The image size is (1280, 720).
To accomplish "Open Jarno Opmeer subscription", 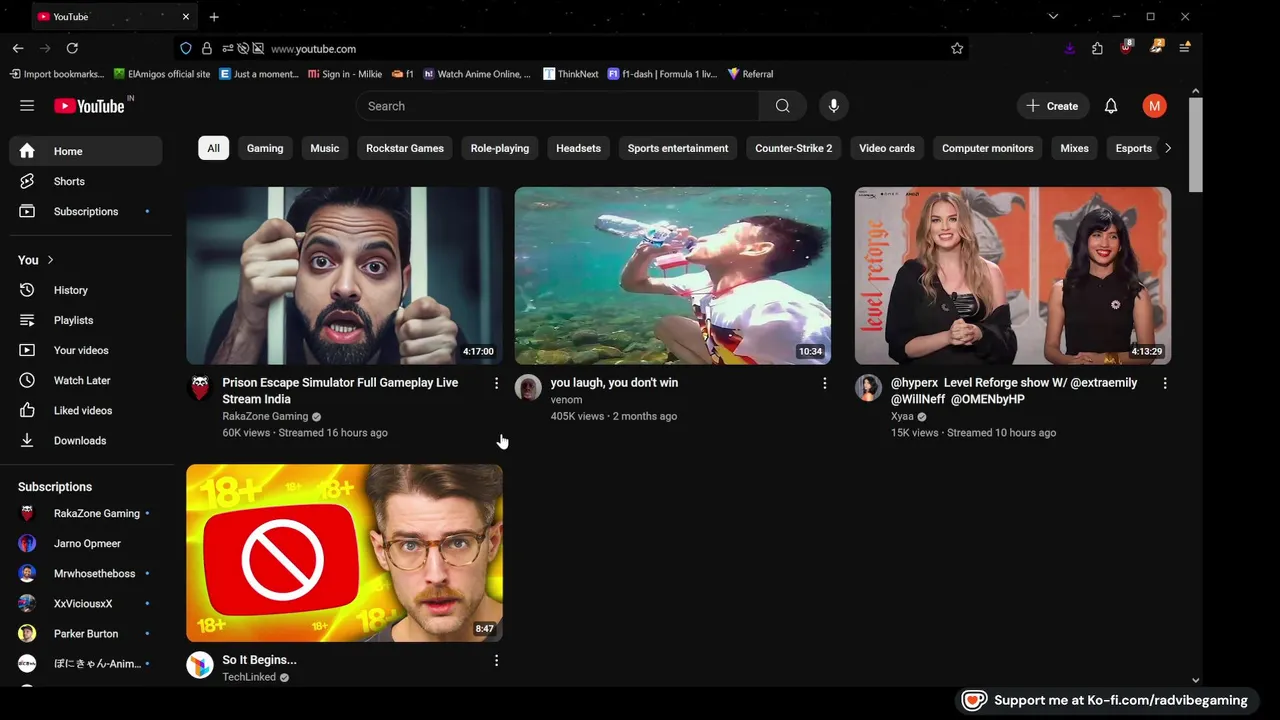I will click(86, 543).
